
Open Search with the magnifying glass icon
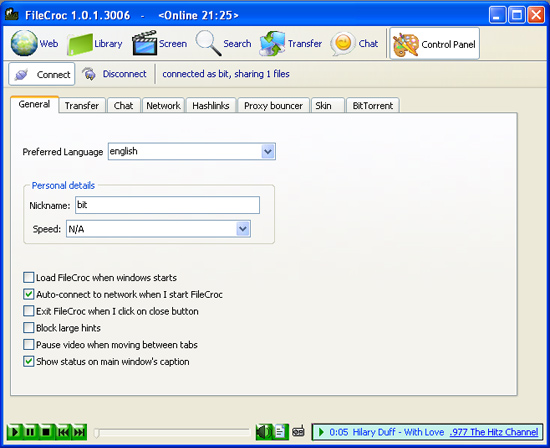[x=208, y=43]
